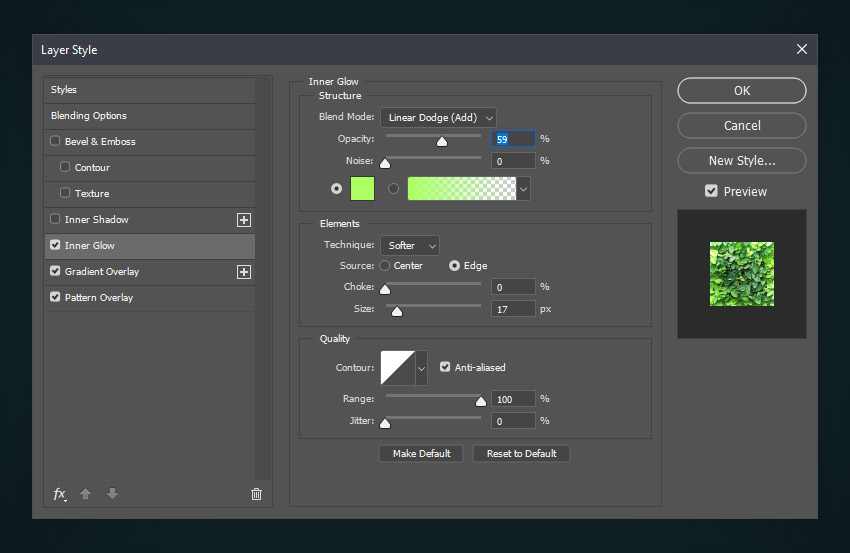
Task: Click the trash delete effect icon
Action: tap(256, 494)
